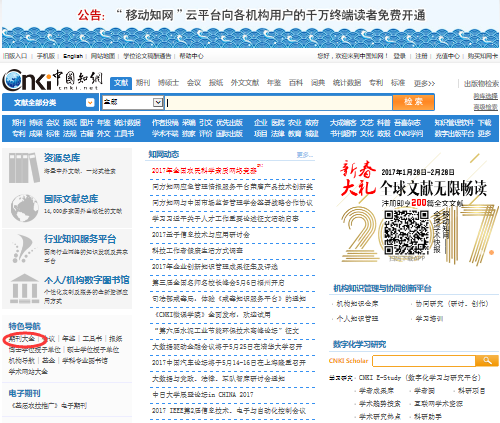Image resolution: width=500 pixels, height=423 pixels.
Task: Click 企业 in the blue navigation bar
Action: (261, 123)
